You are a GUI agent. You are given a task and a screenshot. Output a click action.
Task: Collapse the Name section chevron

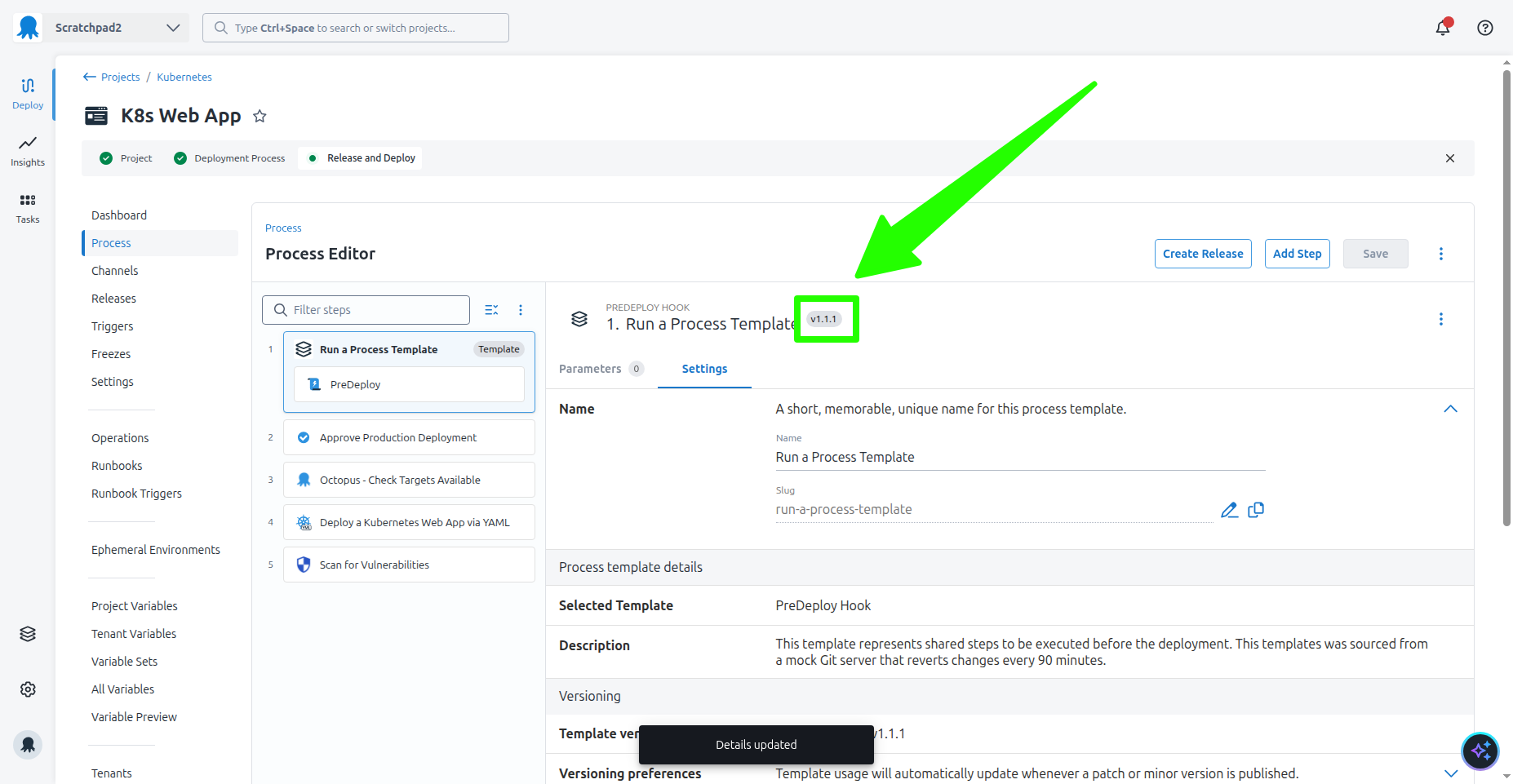[1450, 409]
